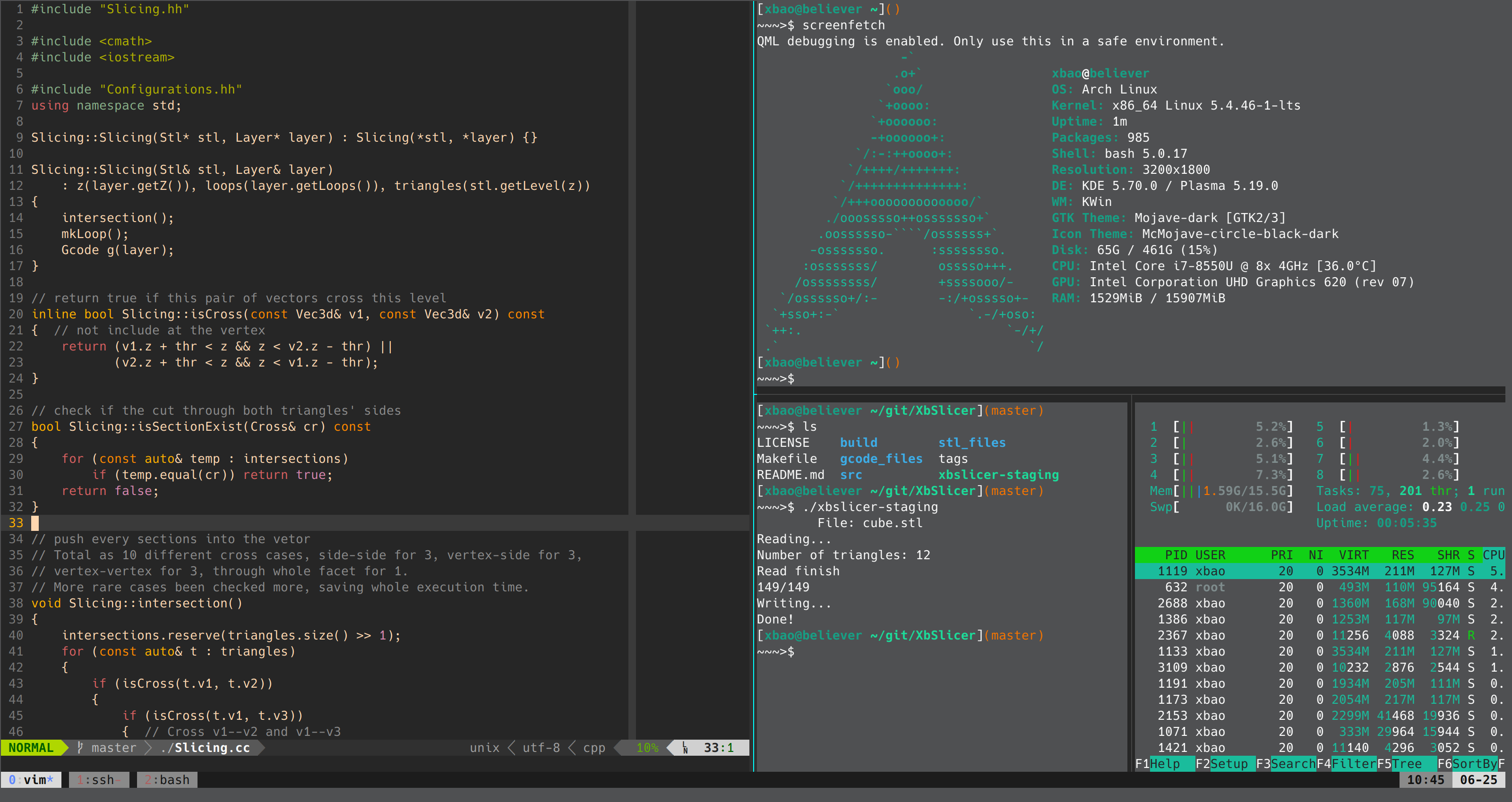The height and width of the screenshot is (802, 1512).
Task: Click the git branch icon beside master
Action: click(x=80, y=747)
